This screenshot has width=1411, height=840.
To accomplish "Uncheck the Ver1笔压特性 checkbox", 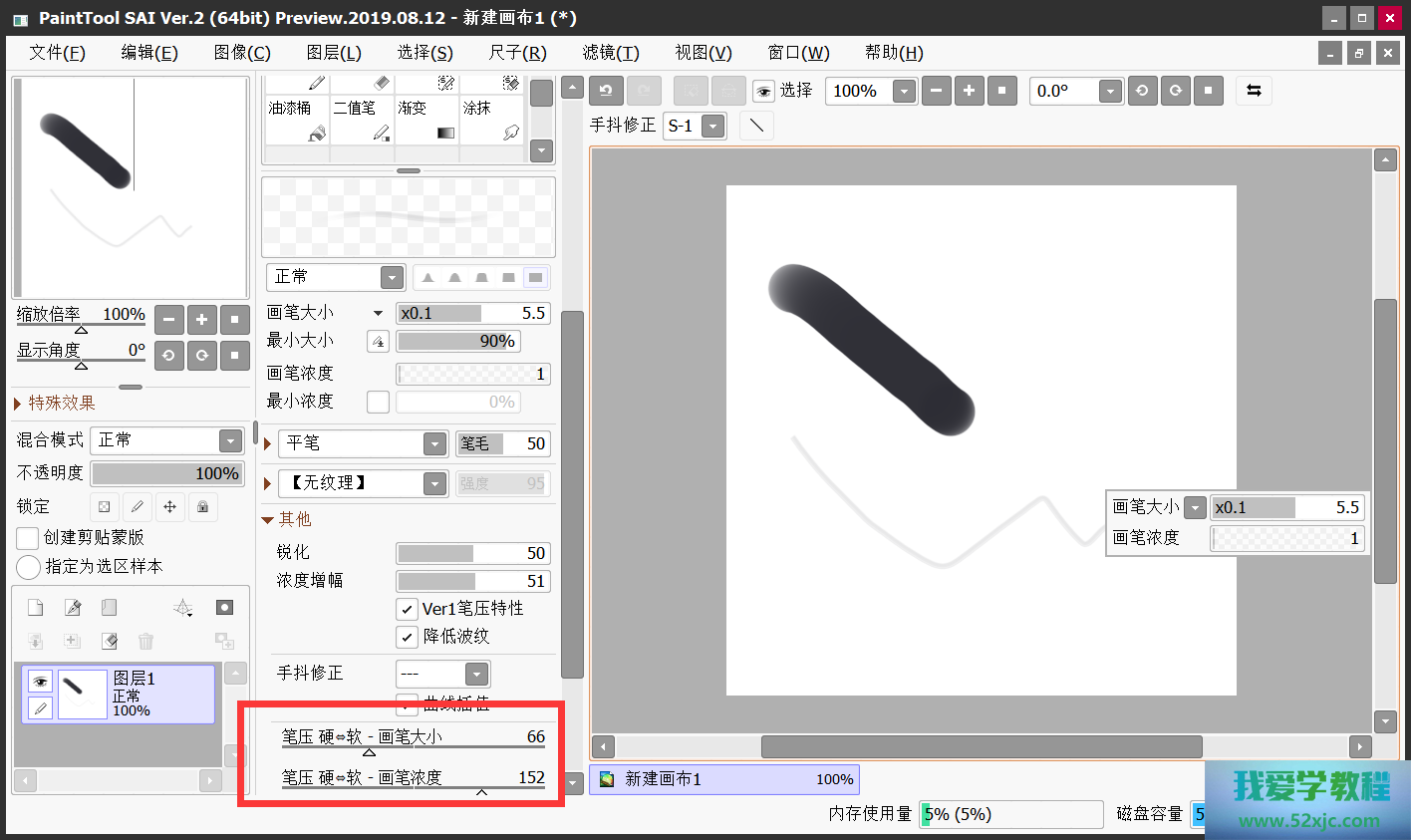I will (407, 609).
